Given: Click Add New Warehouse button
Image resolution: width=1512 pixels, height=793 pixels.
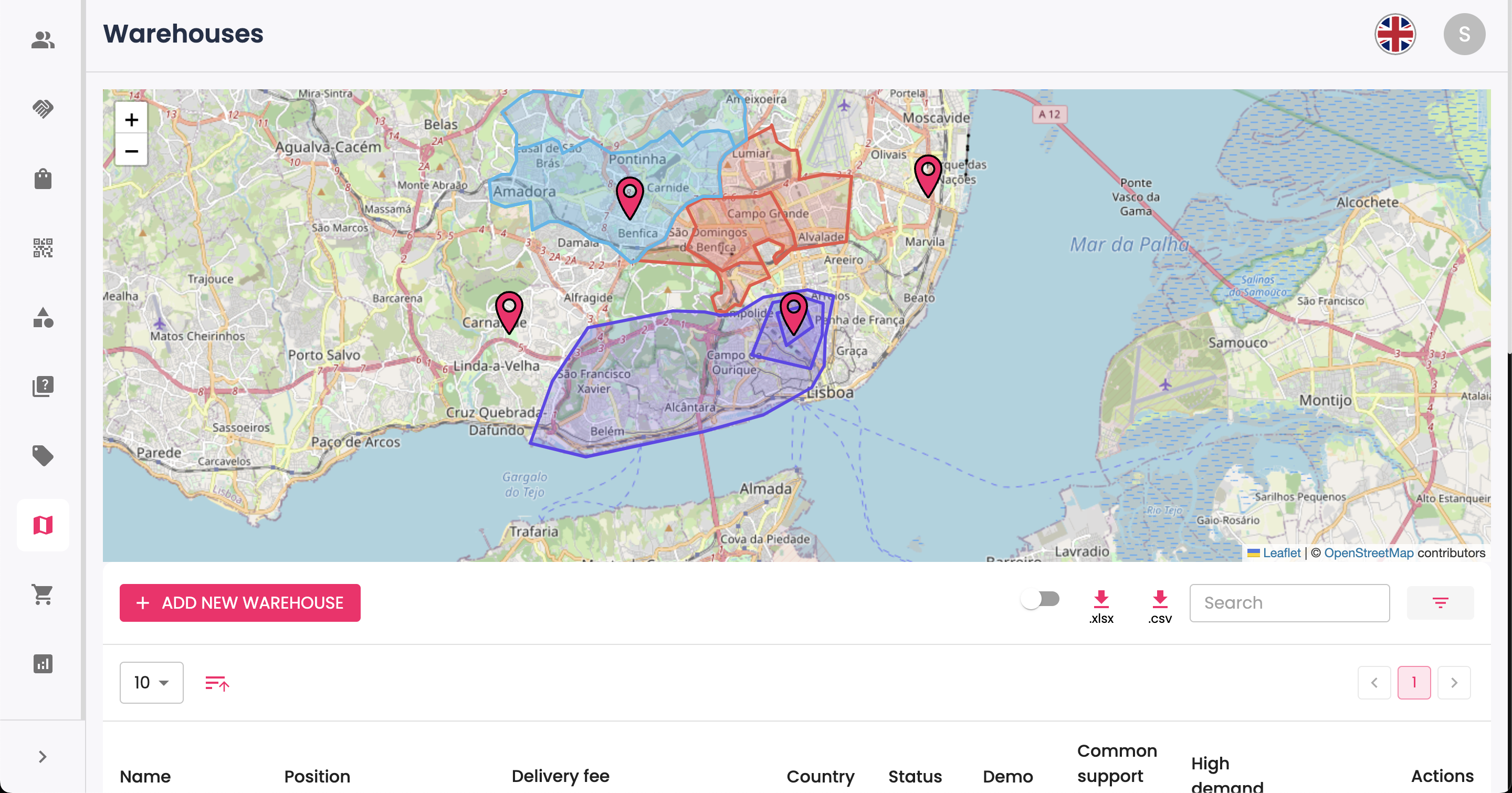Looking at the screenshot, I should [x=240, y=603].
